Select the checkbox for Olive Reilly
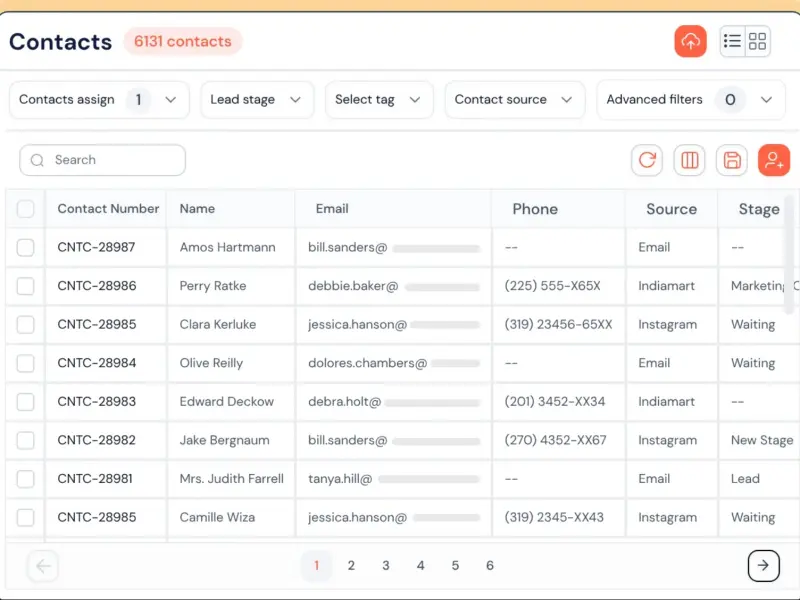Viewport: 800px width, 600px height. pyautogui.click(x=26, y=363)
